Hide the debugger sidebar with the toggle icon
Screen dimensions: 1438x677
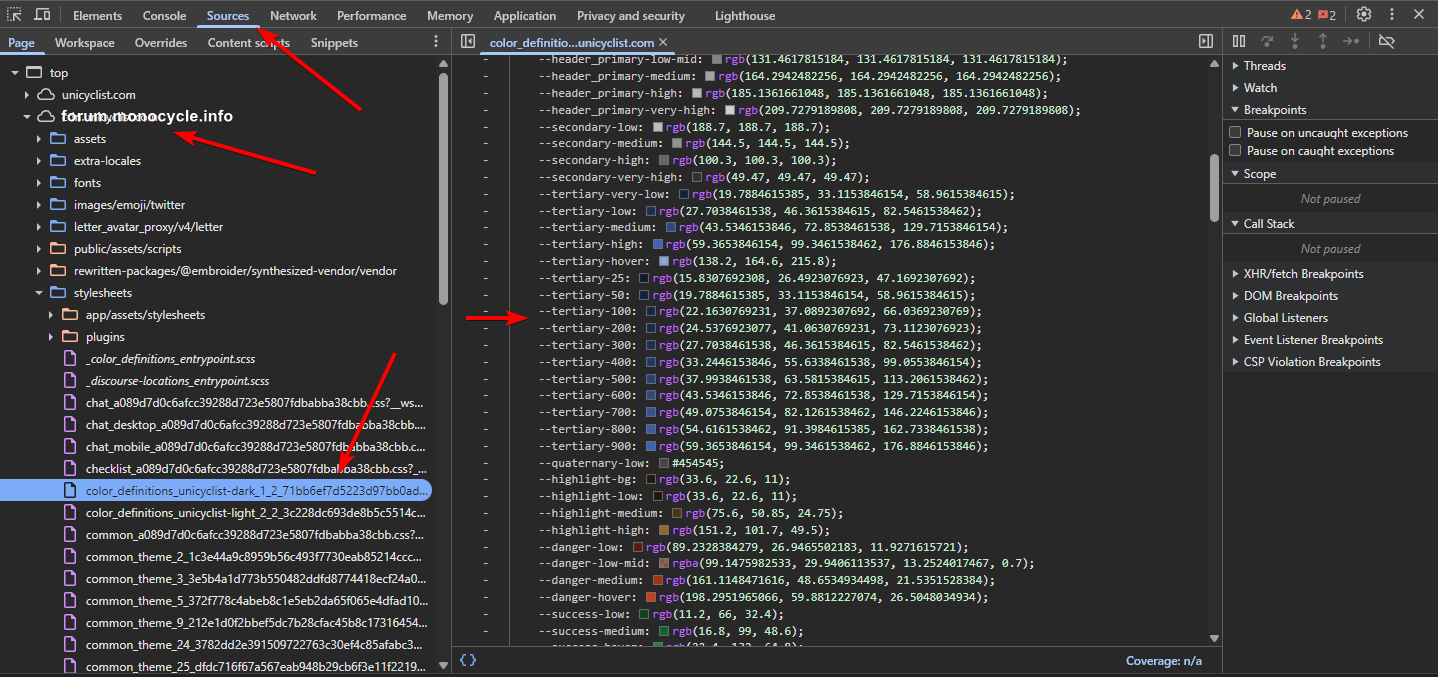pyautogui.click(x=1206, y=42)
